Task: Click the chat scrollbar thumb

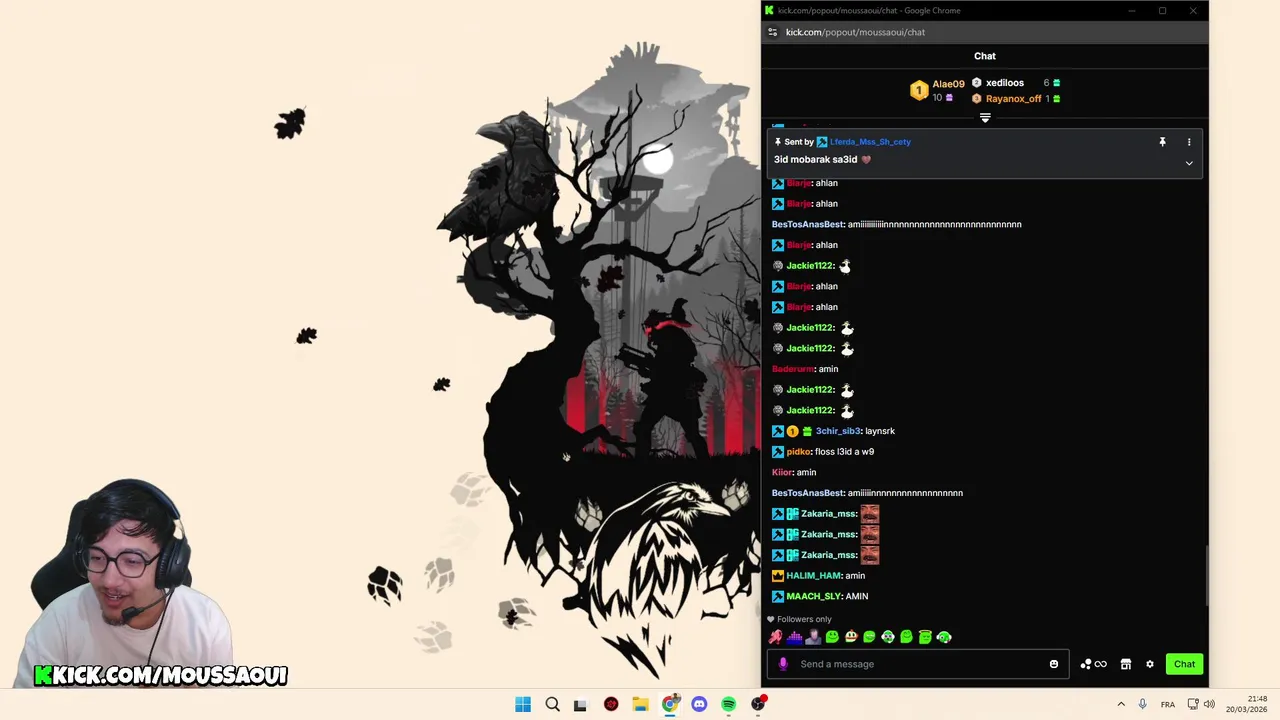Action: tap(1205, 575)
